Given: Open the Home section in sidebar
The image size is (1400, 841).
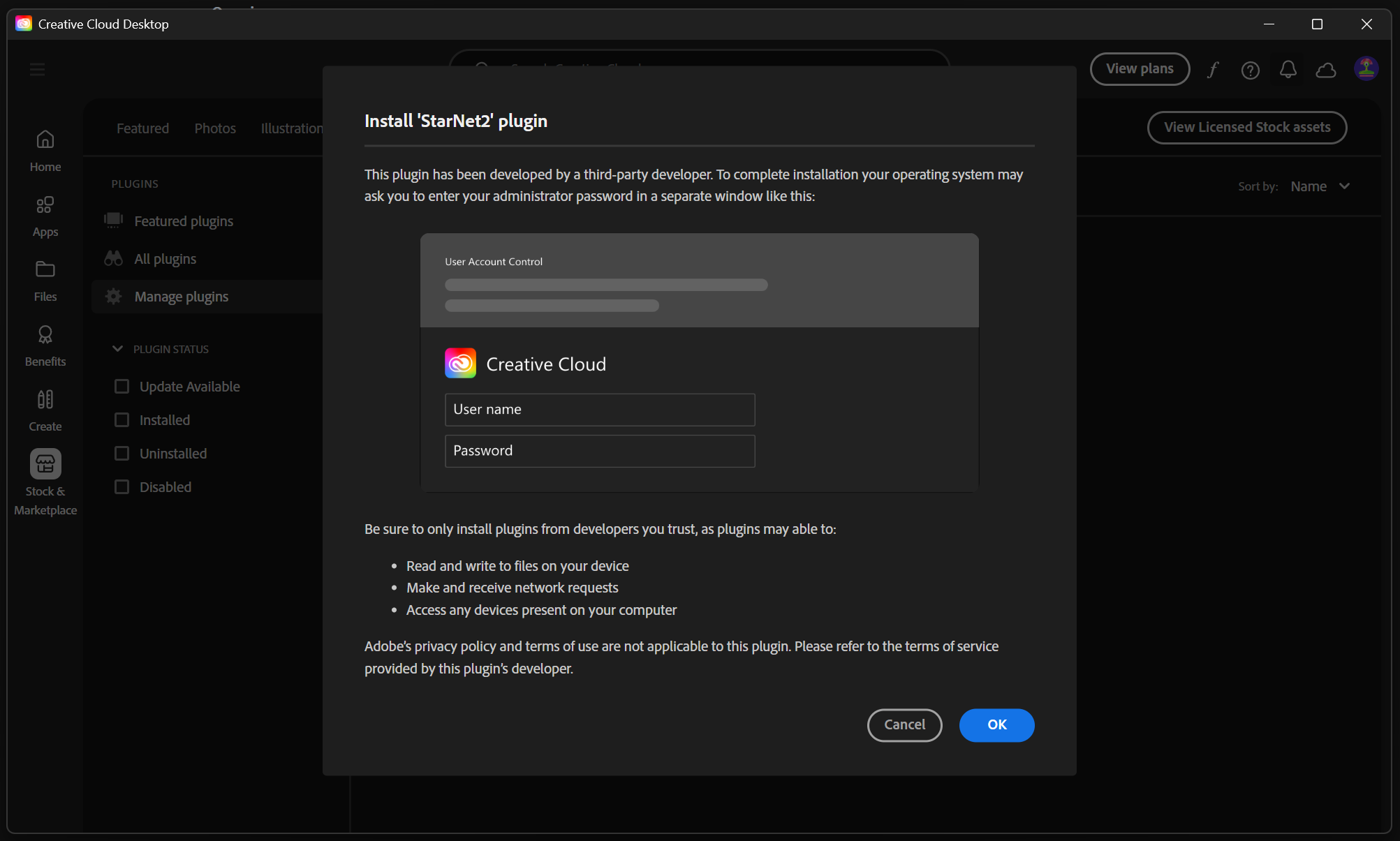Looking at the screenshot, I should pos(45,151).
